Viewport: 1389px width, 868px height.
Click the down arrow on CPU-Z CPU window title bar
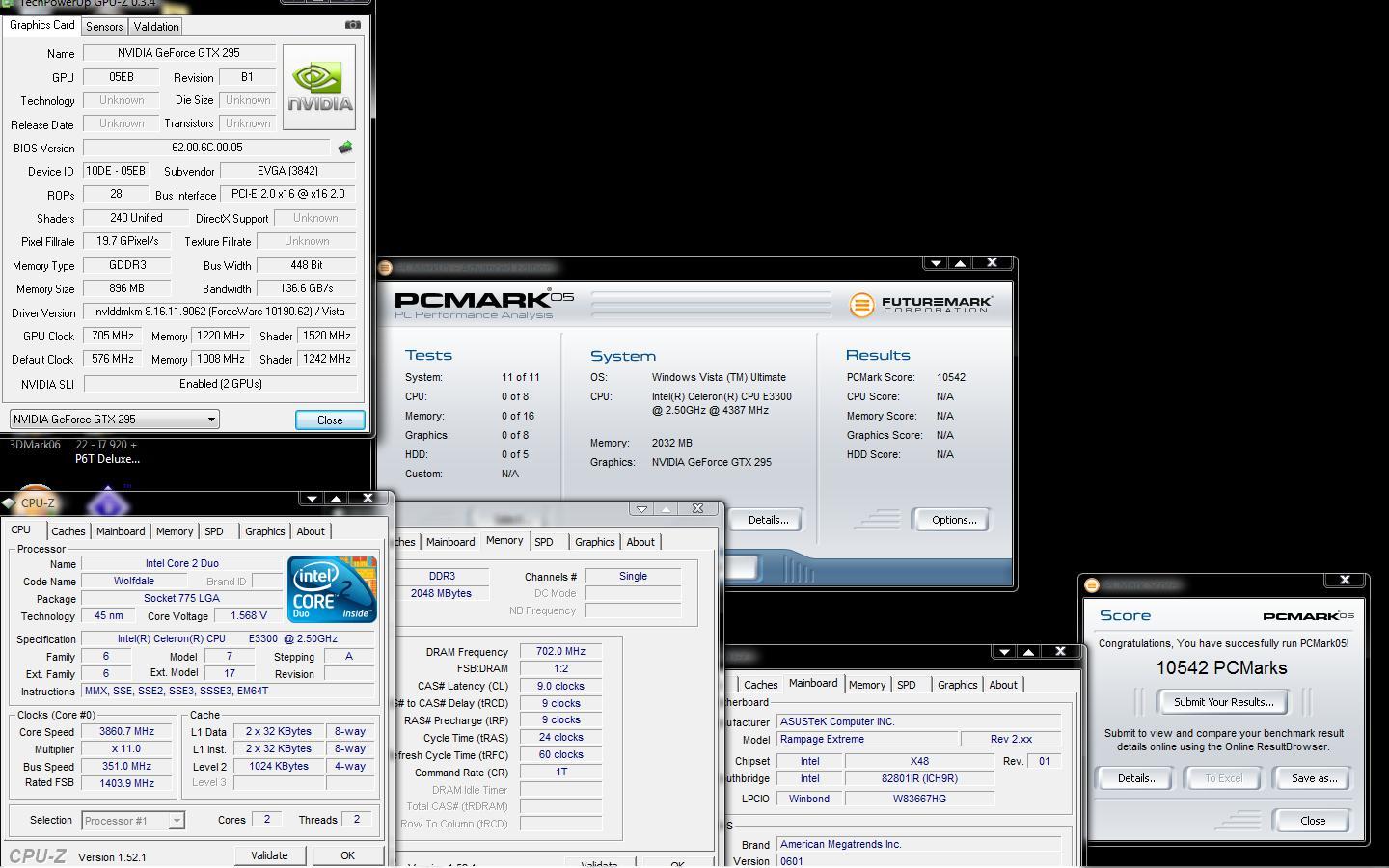311,499
